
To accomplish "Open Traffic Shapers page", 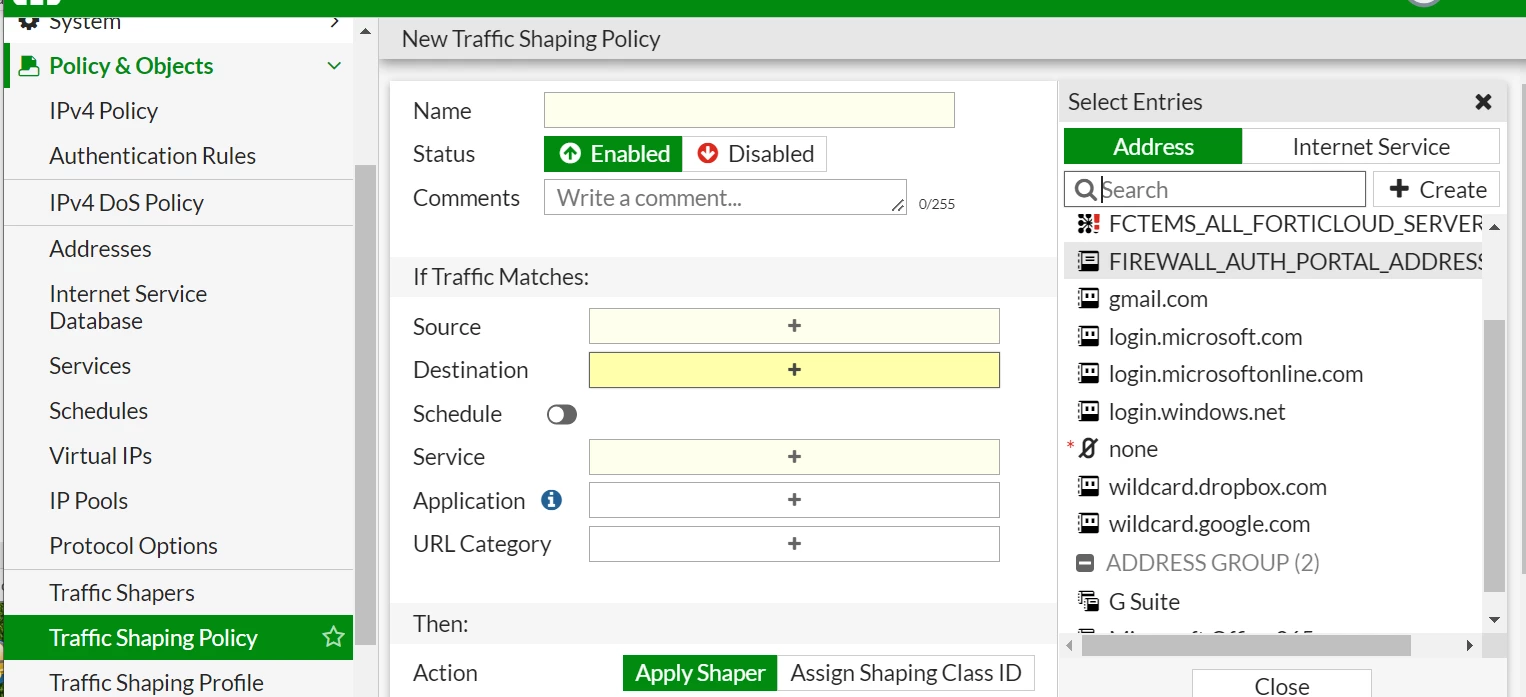I will (x=122, y=593).
